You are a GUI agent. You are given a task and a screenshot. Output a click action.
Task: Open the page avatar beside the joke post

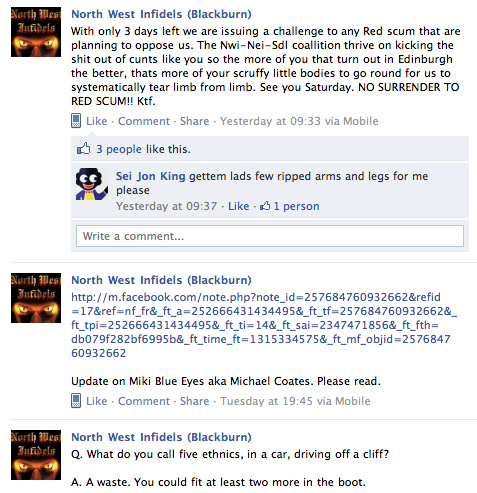click(x=36, y=455)
